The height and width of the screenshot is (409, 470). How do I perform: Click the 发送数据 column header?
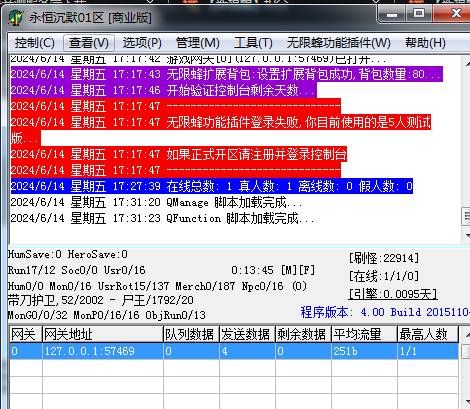pyautogui.click(x=247, y=334)
